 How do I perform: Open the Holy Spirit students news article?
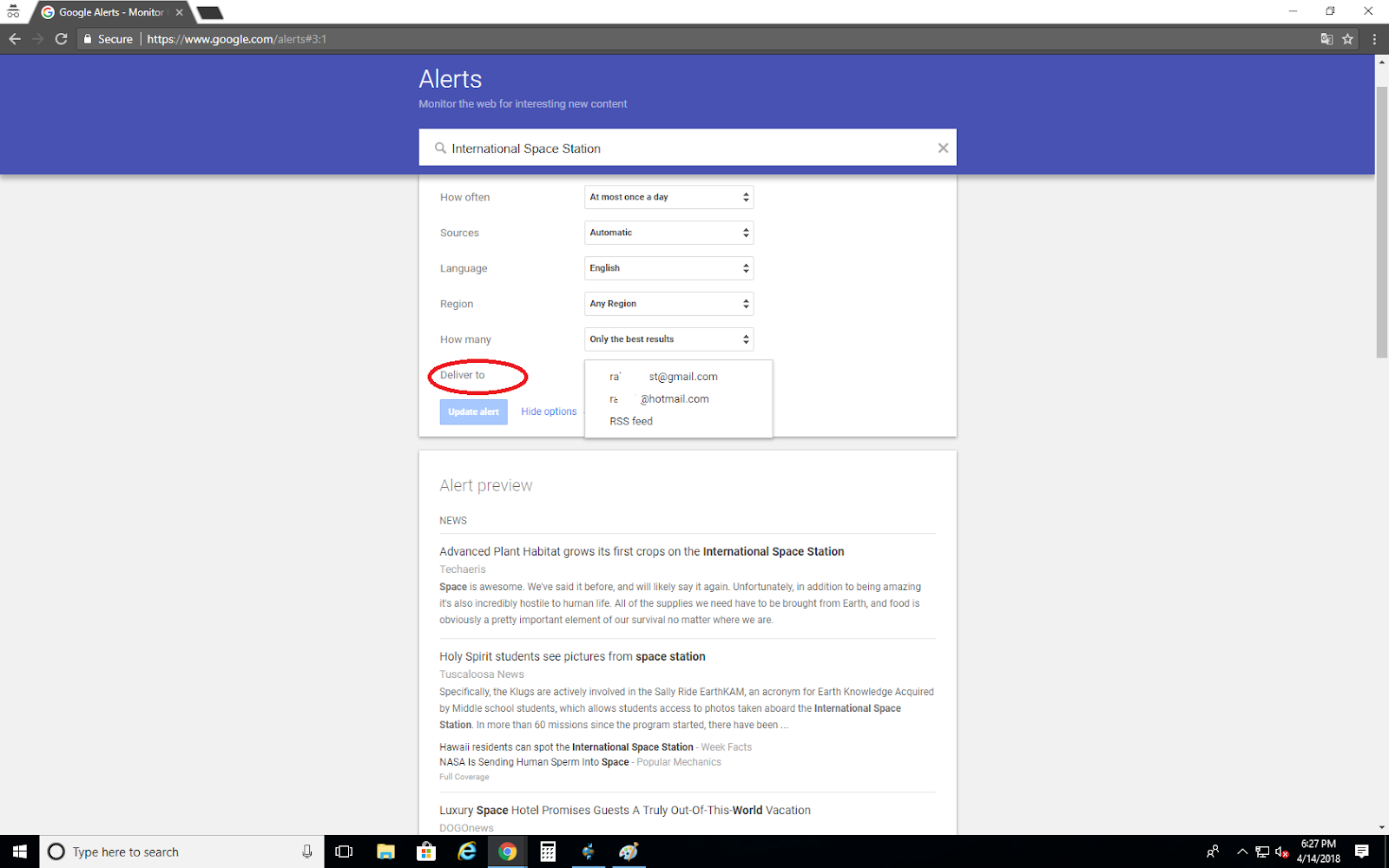pos(572,656)
